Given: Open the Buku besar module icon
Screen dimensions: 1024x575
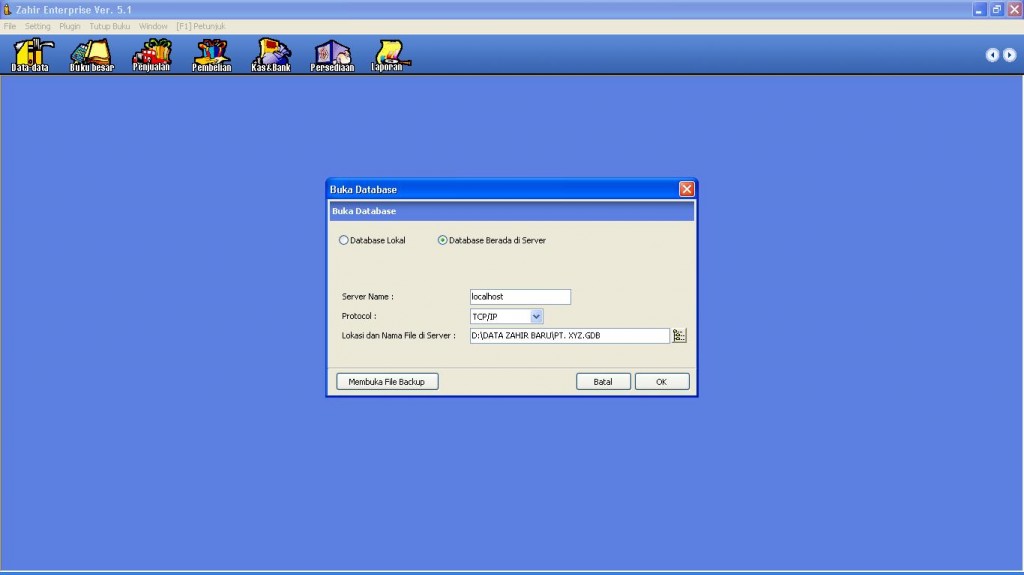Looking at the screenshot, I should [x=91, y=54].
